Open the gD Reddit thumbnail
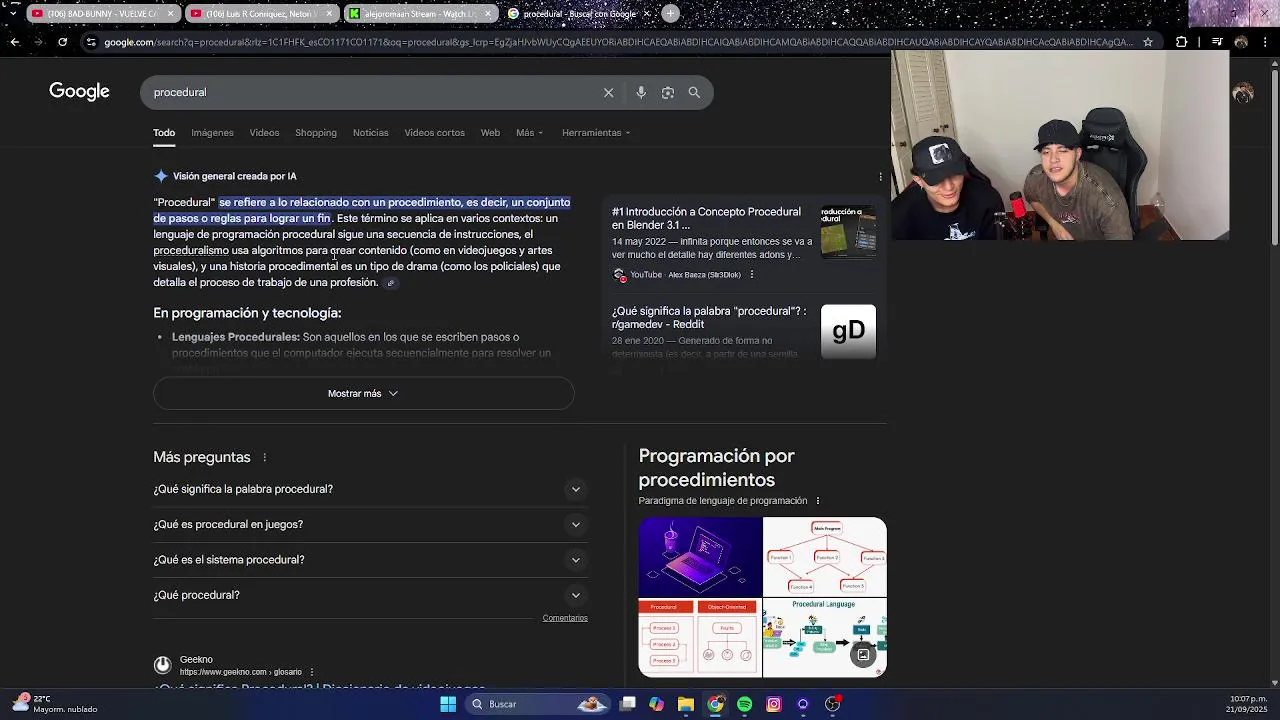This screenshot has width=1280, height=720. pyautogui.click(x=848, y=332)
